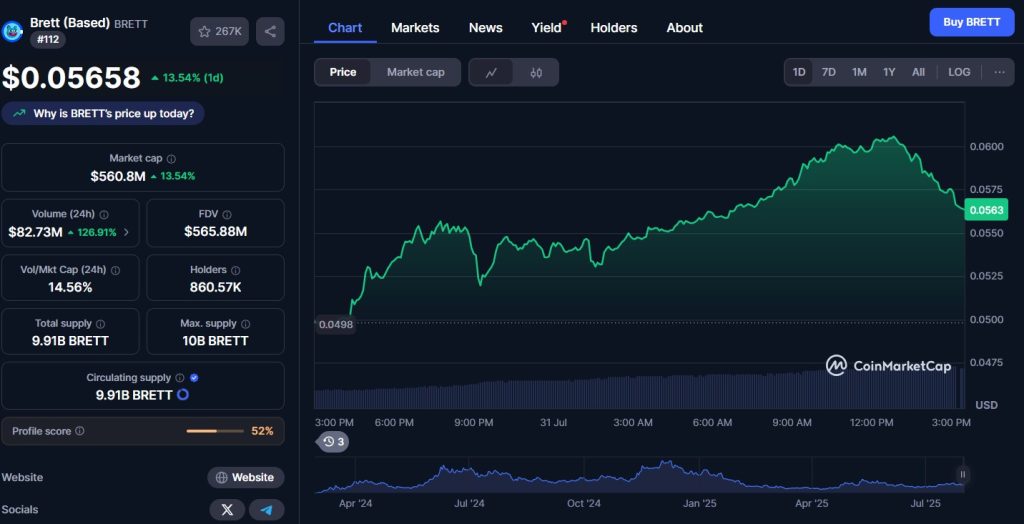
Task: Open Circulating supply info icon
Action: coord(180,378)
